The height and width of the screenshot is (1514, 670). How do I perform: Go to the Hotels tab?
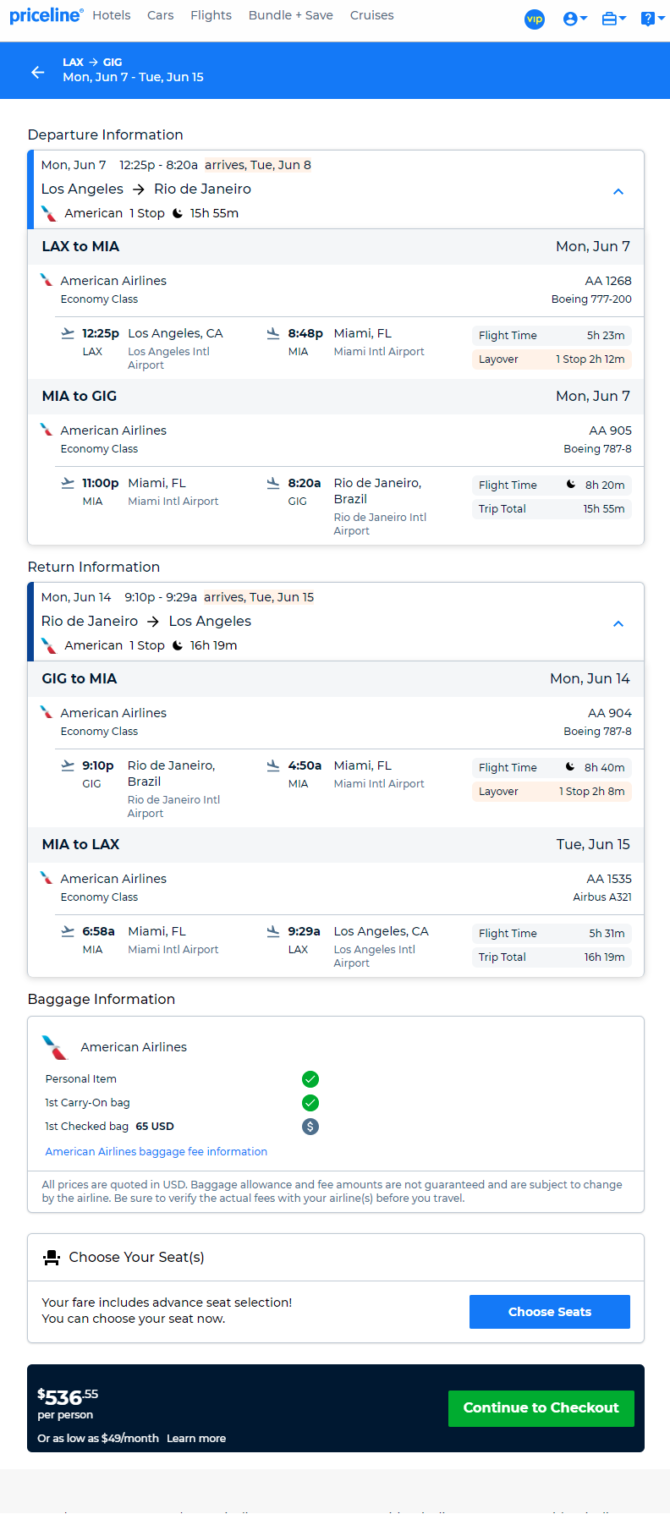(x=112, y=16)
